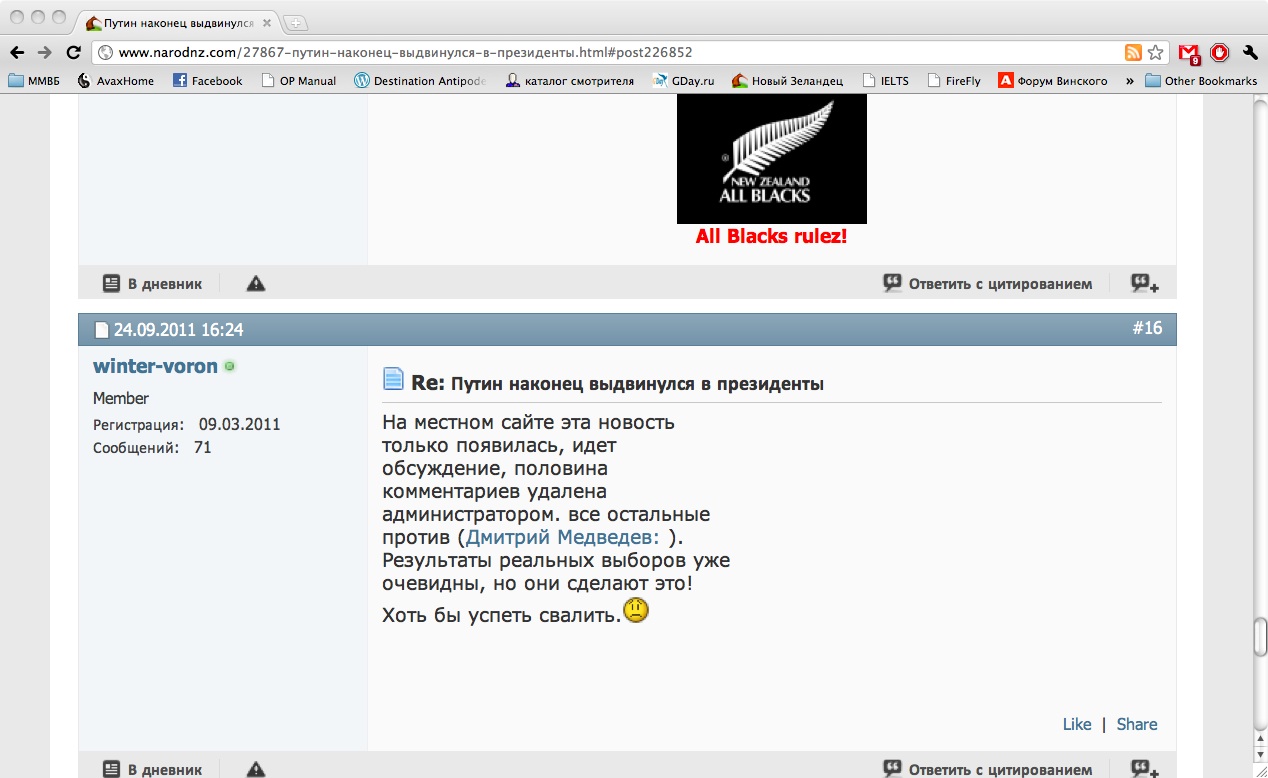Go back with the browser back arrow
This screenshot has width=1268, height=778.
[x=18, y=52]
